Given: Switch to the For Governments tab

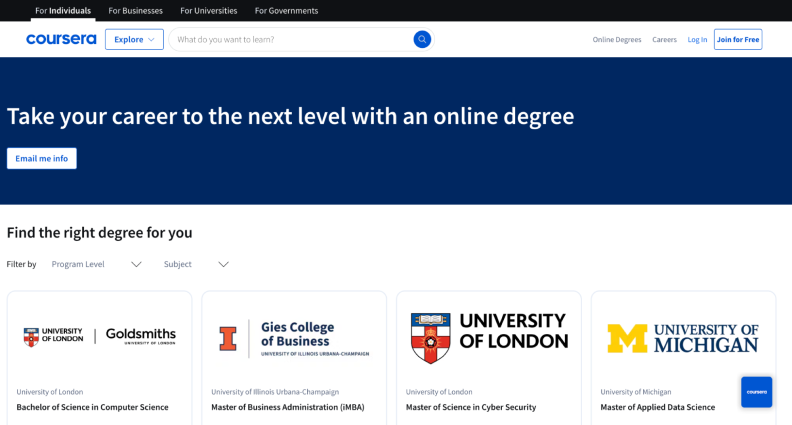Looking at the screenshot, I should [x=286, y=11].
